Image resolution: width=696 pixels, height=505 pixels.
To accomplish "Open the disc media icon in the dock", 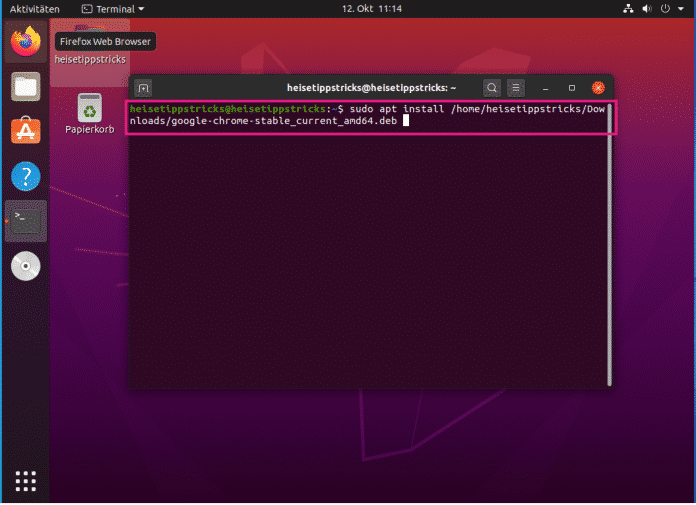I will tap(26, 266).
